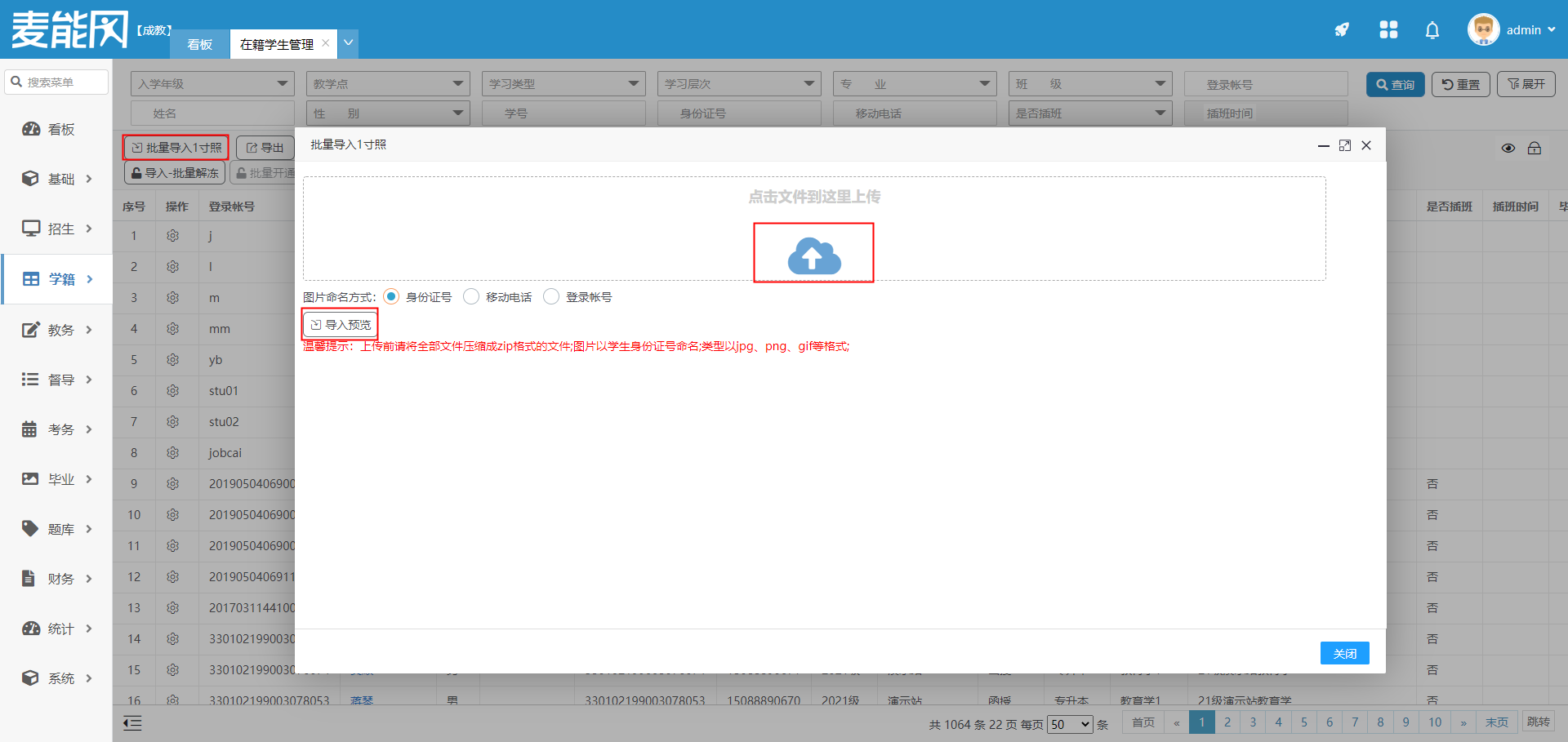Viewport: 1568px width, 742px height.
Task: Open the 入学年级 dropdown
Action: click(x=212, y=84)
